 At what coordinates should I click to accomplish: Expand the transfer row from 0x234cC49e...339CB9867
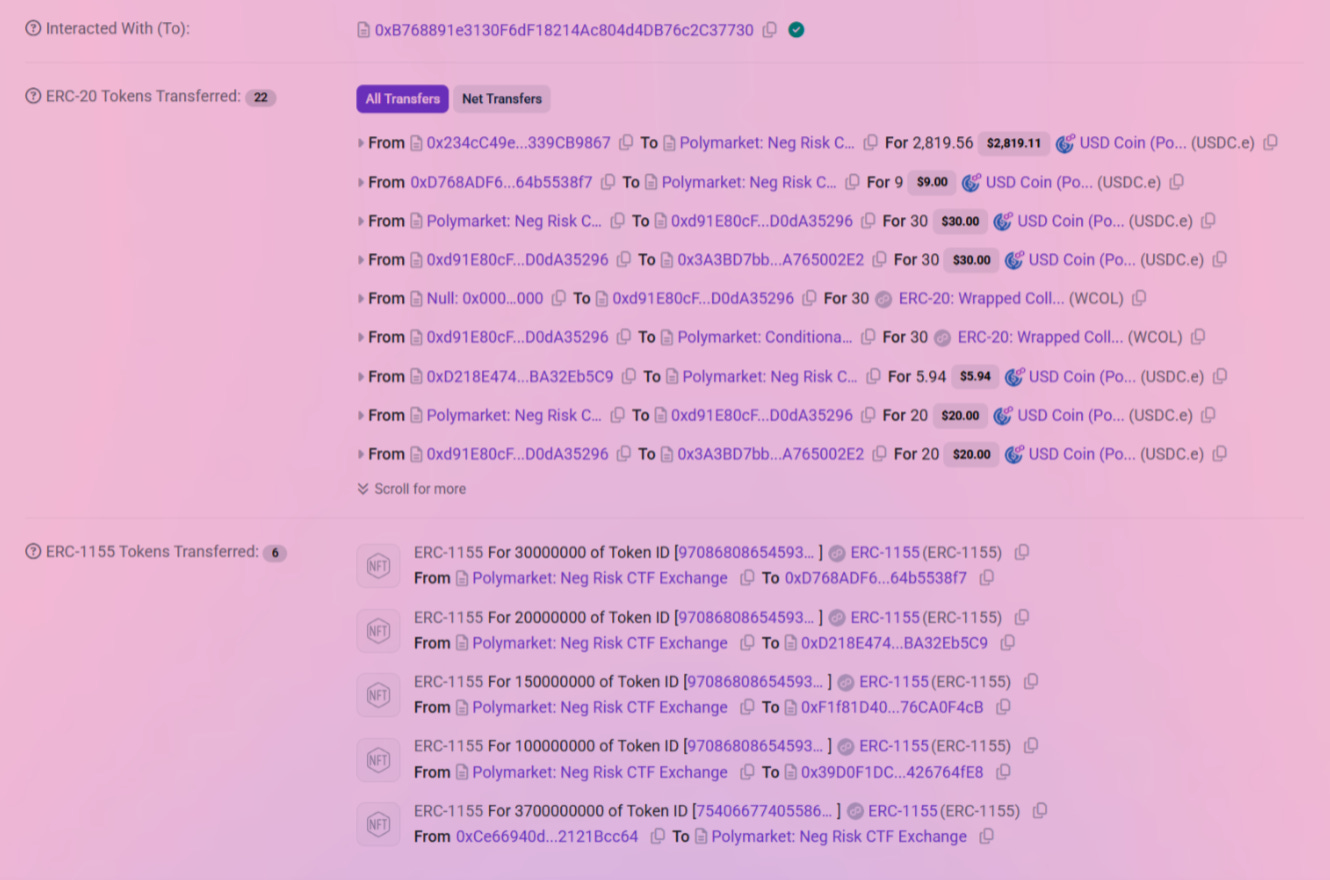point(361,143)
